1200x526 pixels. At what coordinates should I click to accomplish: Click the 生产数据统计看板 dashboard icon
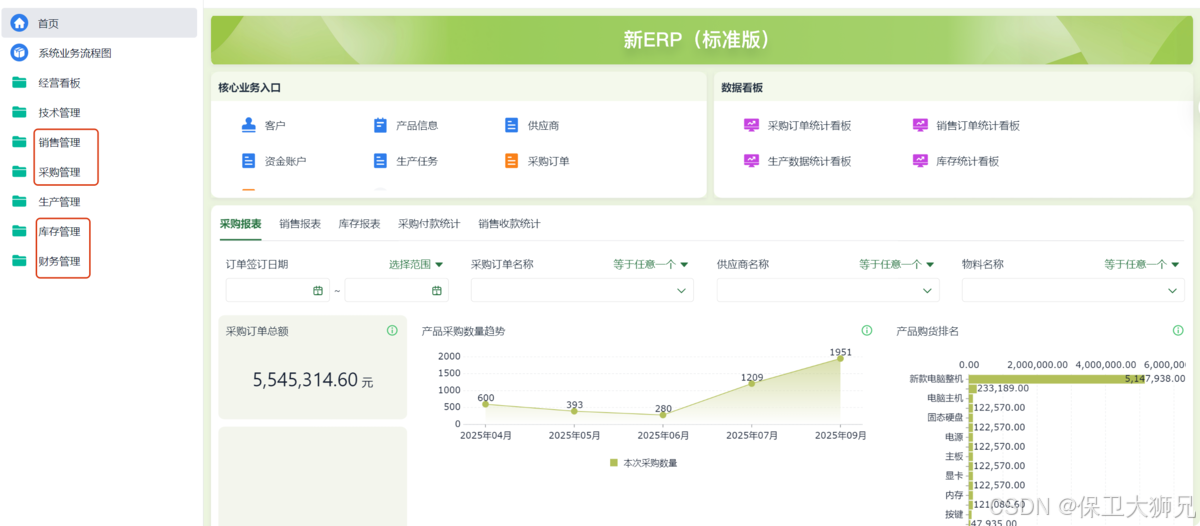pos(751,160)
